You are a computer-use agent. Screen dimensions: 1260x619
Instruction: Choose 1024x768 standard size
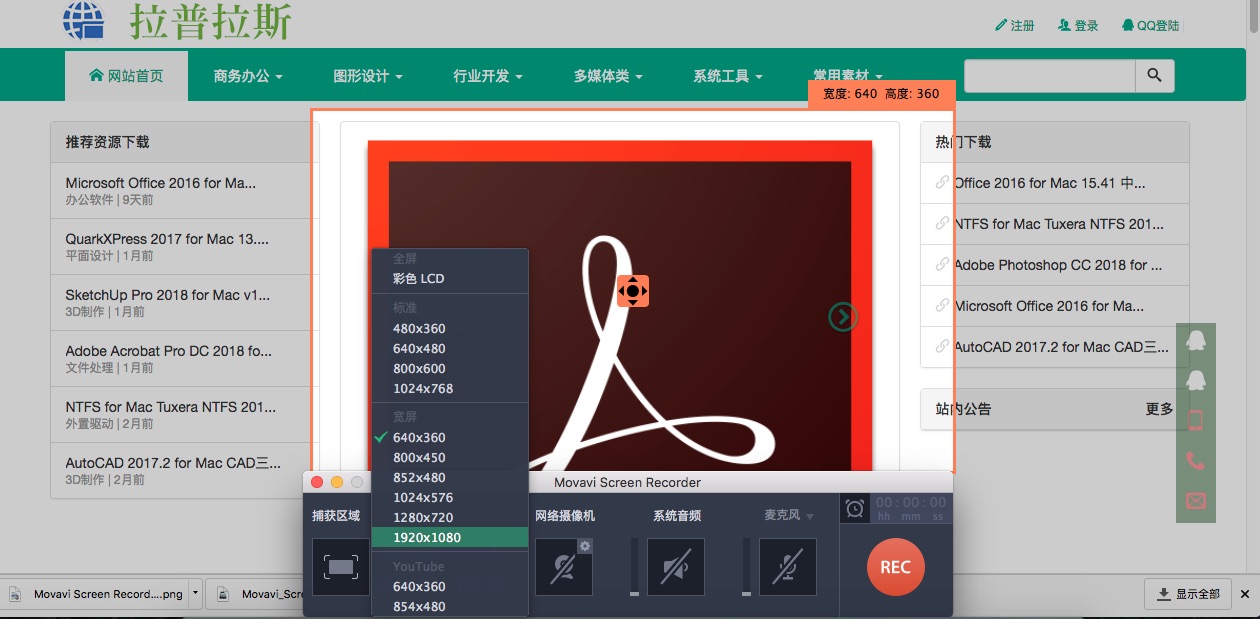tap(450, 388)
